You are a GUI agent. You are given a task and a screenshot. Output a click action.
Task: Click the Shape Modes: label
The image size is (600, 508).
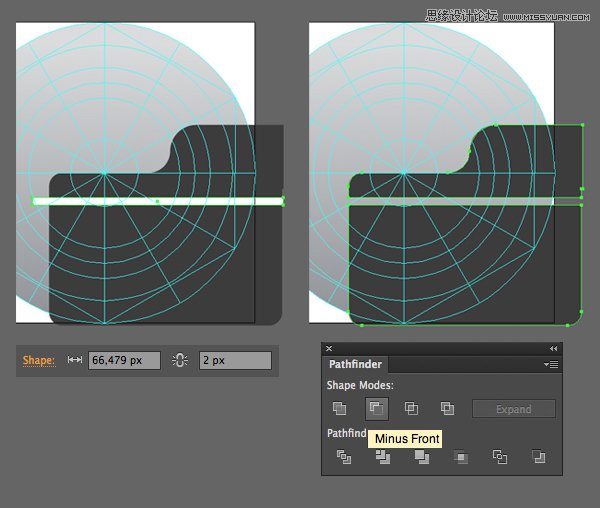point(360,385)
